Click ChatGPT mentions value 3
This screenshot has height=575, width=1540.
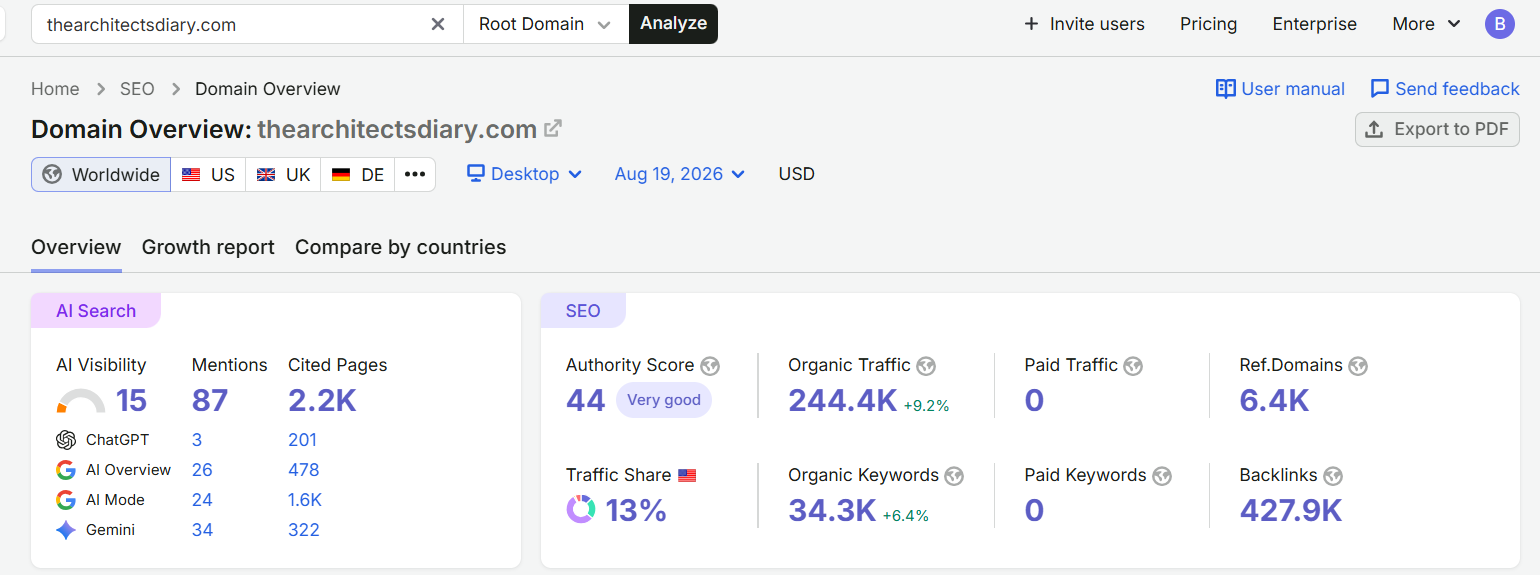197,440
